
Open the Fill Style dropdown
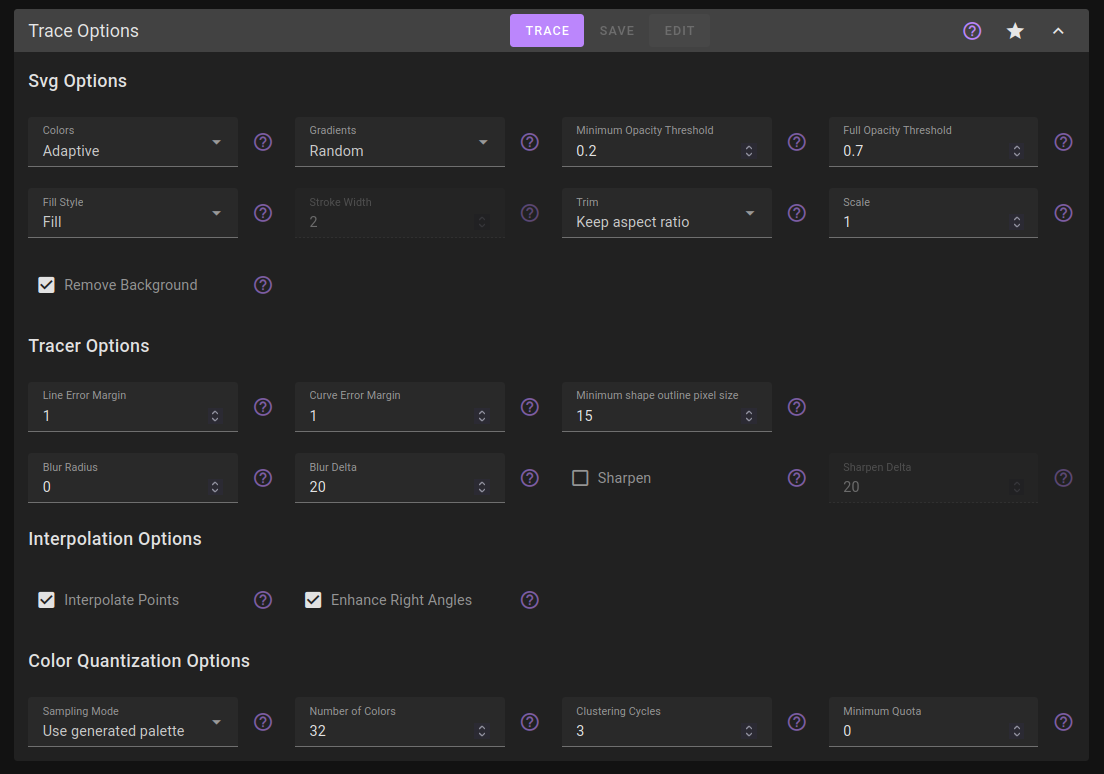pyautogui.click(x=133, y=213)
